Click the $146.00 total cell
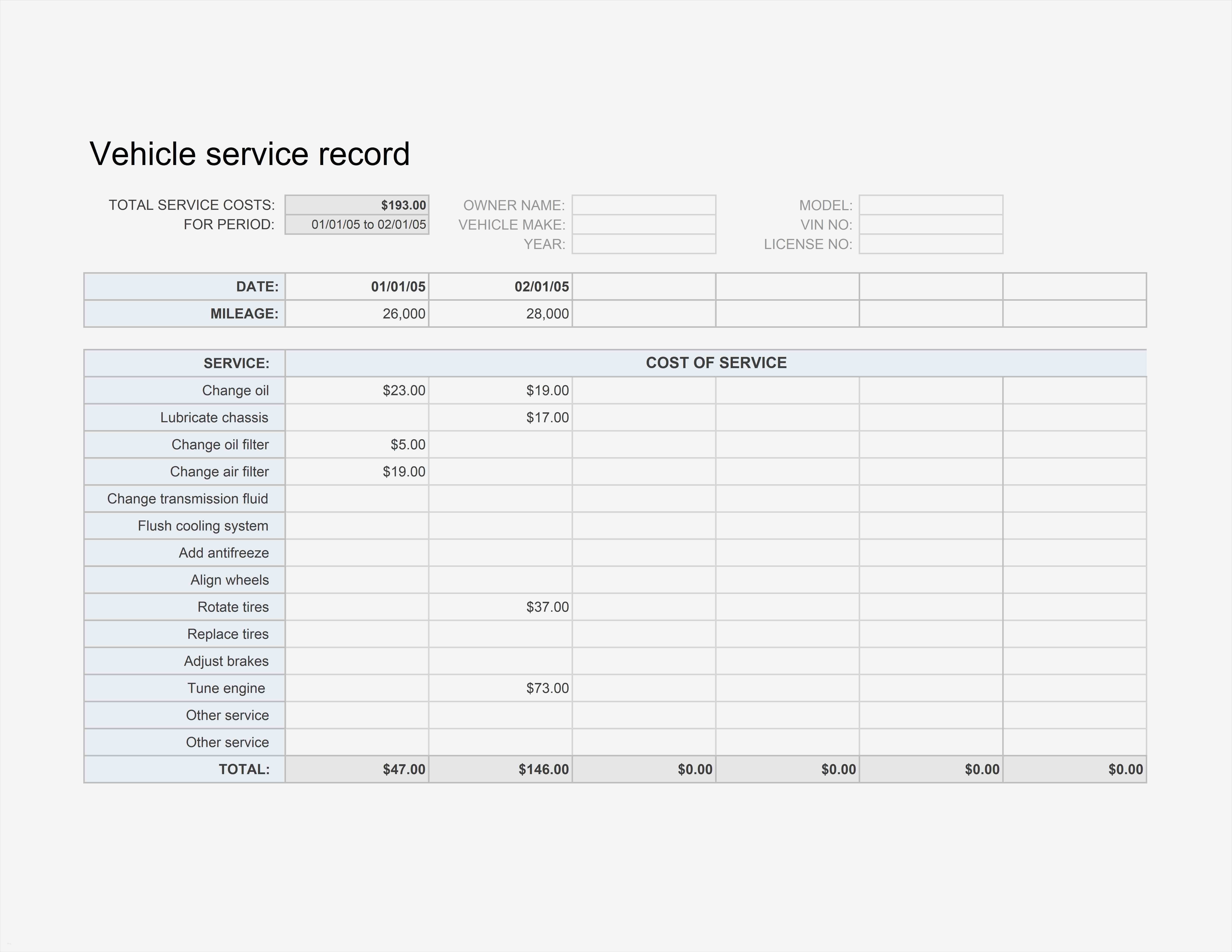 click(x=500, y=769)
